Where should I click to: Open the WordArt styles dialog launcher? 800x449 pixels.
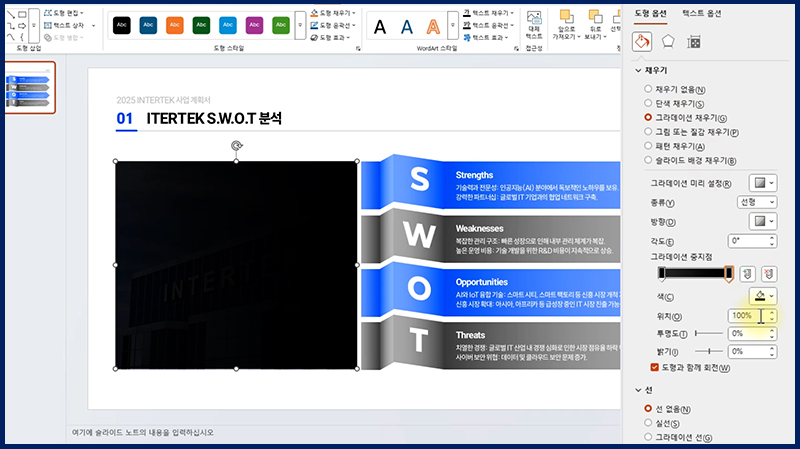tap(516, 48)
